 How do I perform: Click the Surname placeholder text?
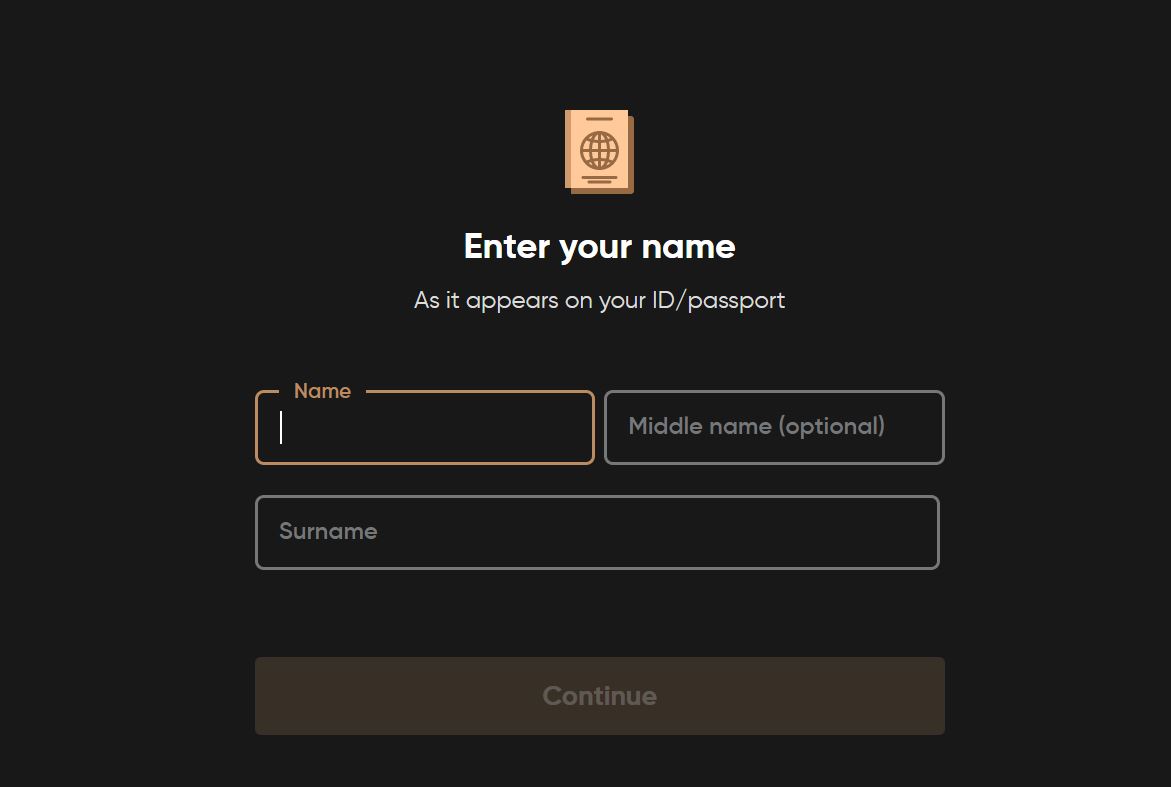tap(328, 532)
